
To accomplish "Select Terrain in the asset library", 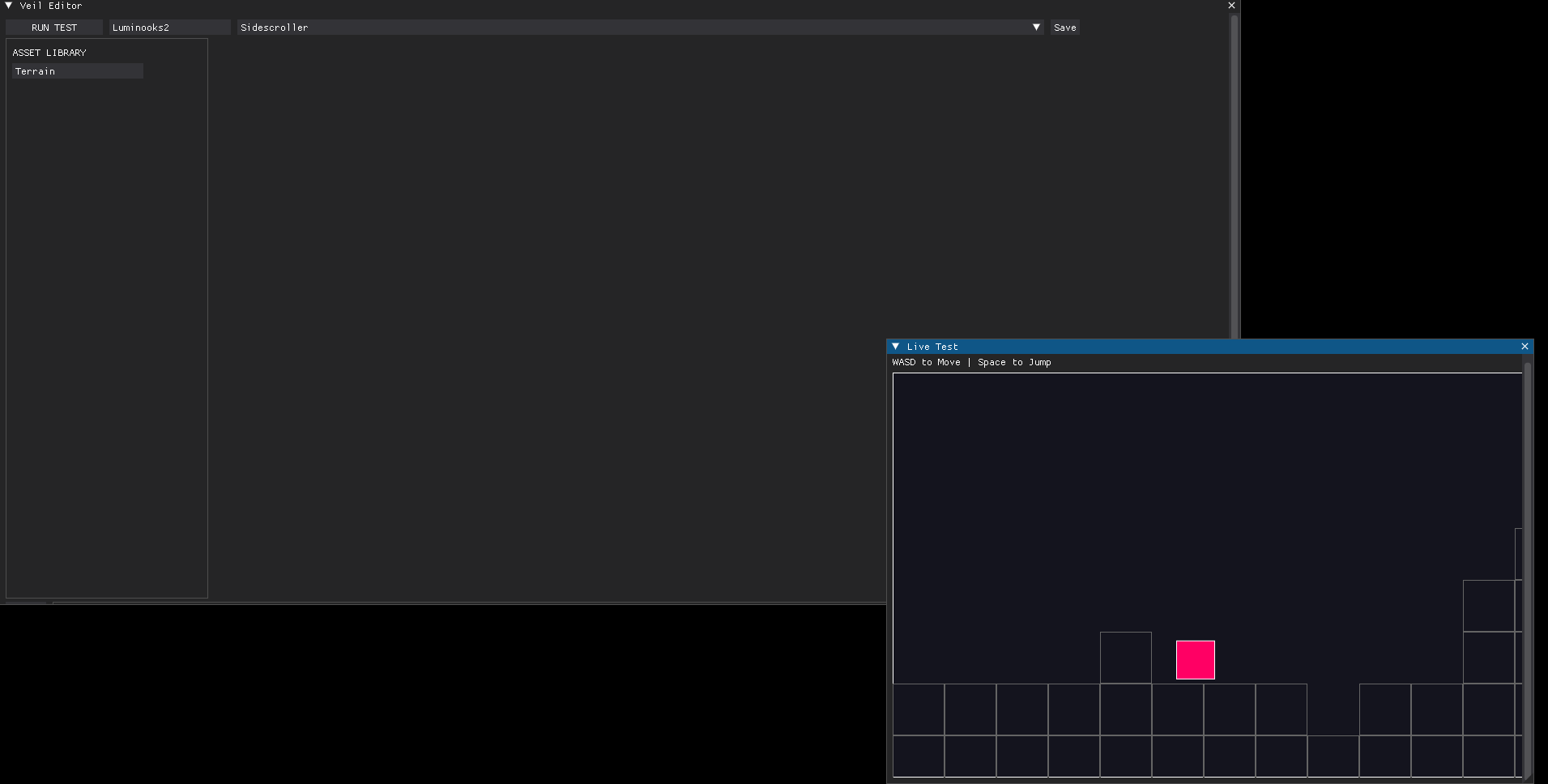I will point(78,71).
